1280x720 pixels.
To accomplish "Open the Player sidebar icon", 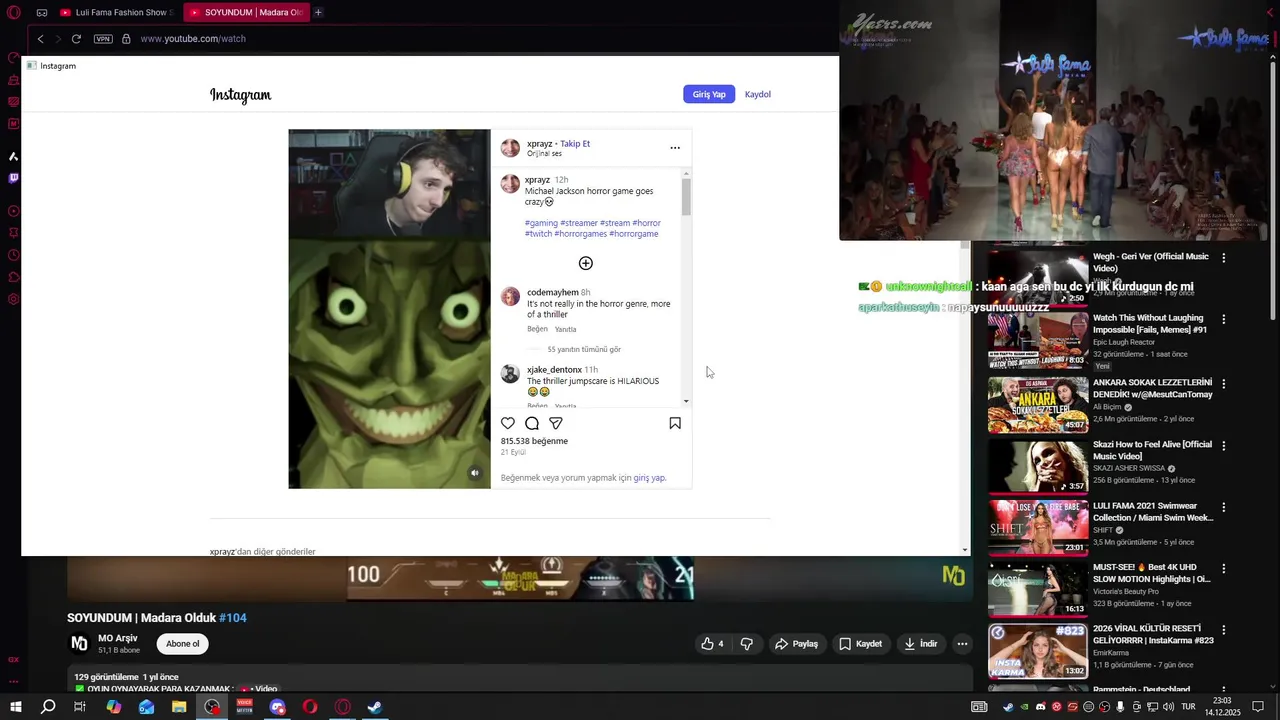I will pos(13,211).
